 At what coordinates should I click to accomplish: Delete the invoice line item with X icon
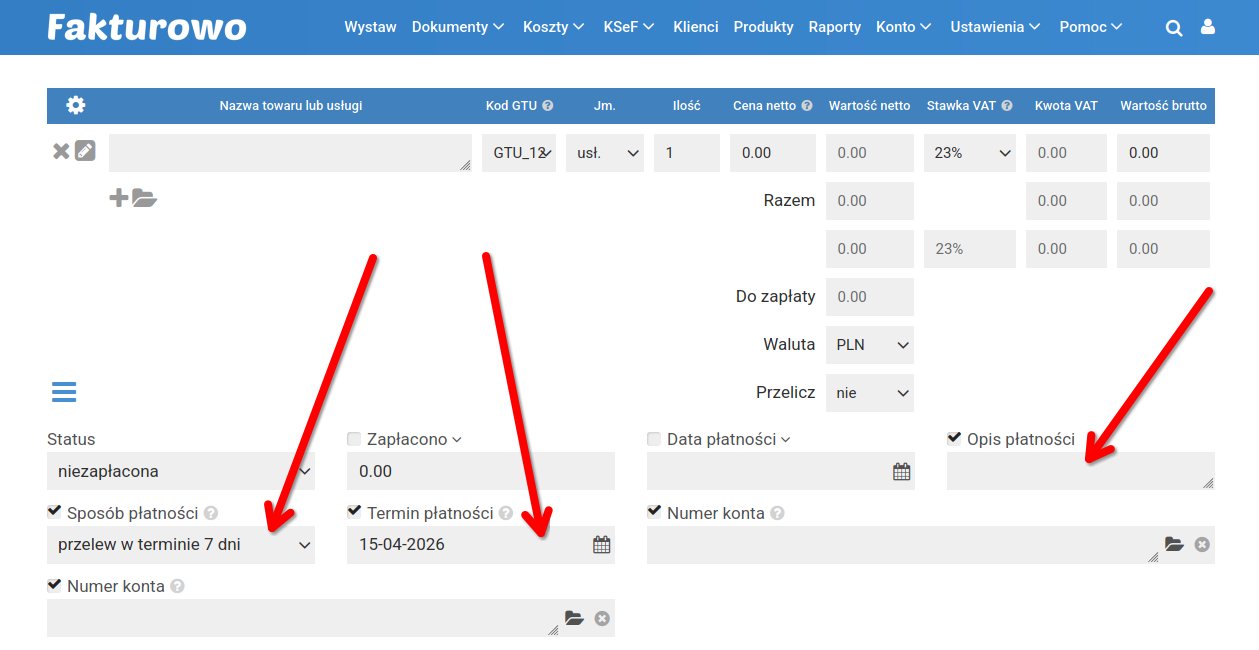coord(62,149)
